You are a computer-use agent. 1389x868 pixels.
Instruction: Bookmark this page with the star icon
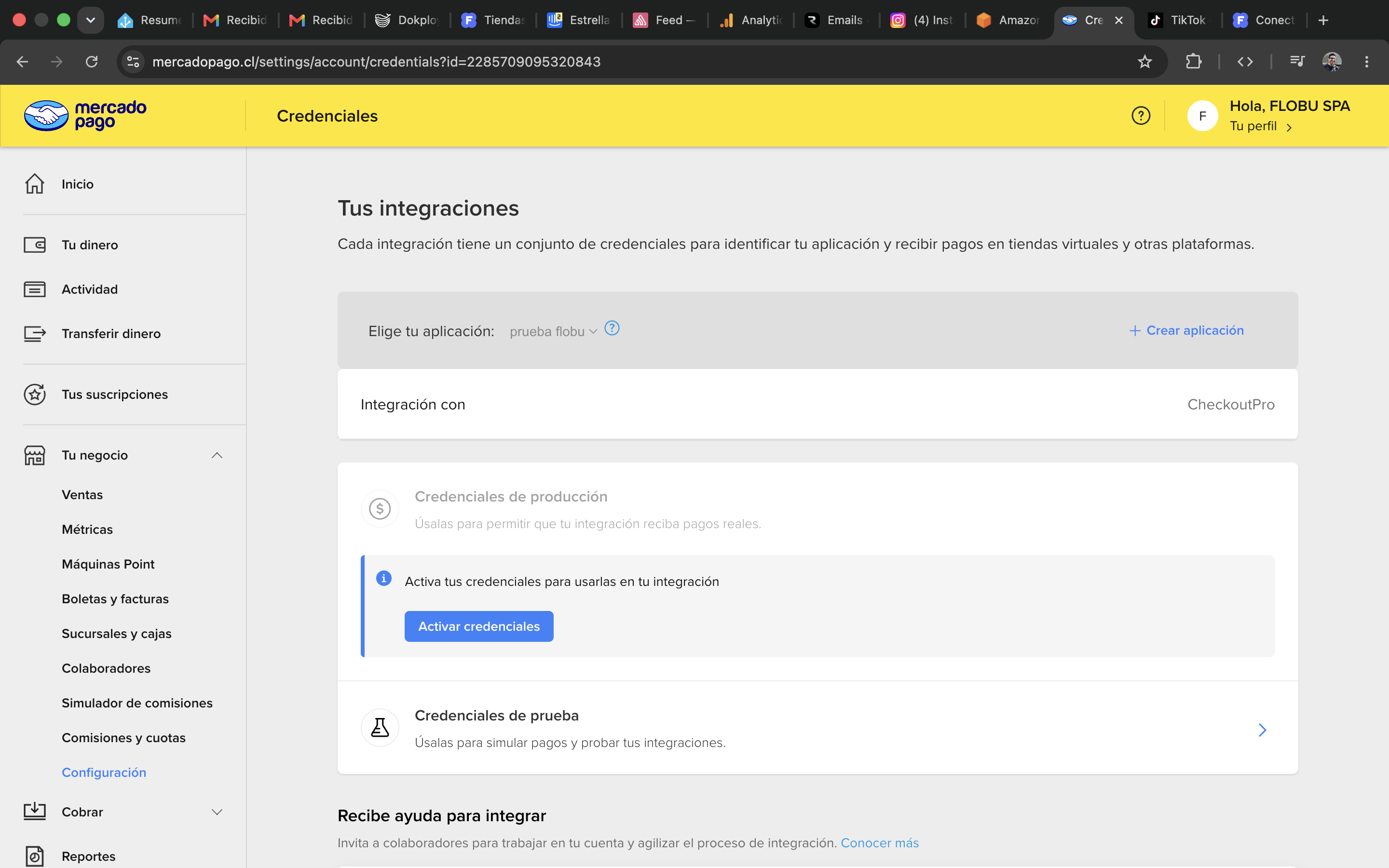1144,61
